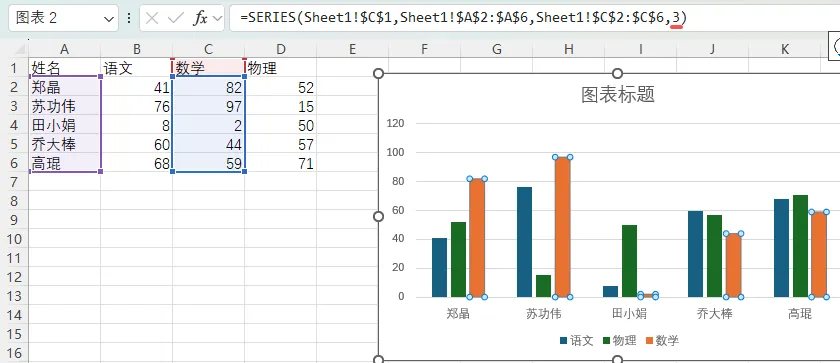This screenshot has width=840, height=363.
Task: Click cell containing 数学 header
Action: tap(208, 68)
